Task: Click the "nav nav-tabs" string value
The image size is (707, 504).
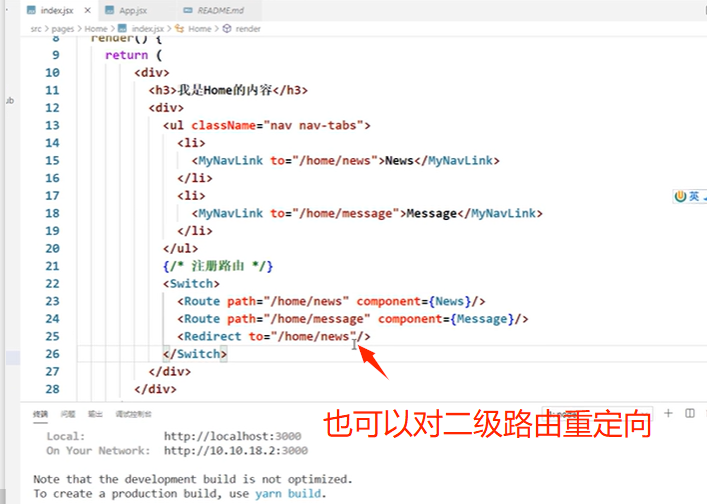Action: [x=313, y=125]
